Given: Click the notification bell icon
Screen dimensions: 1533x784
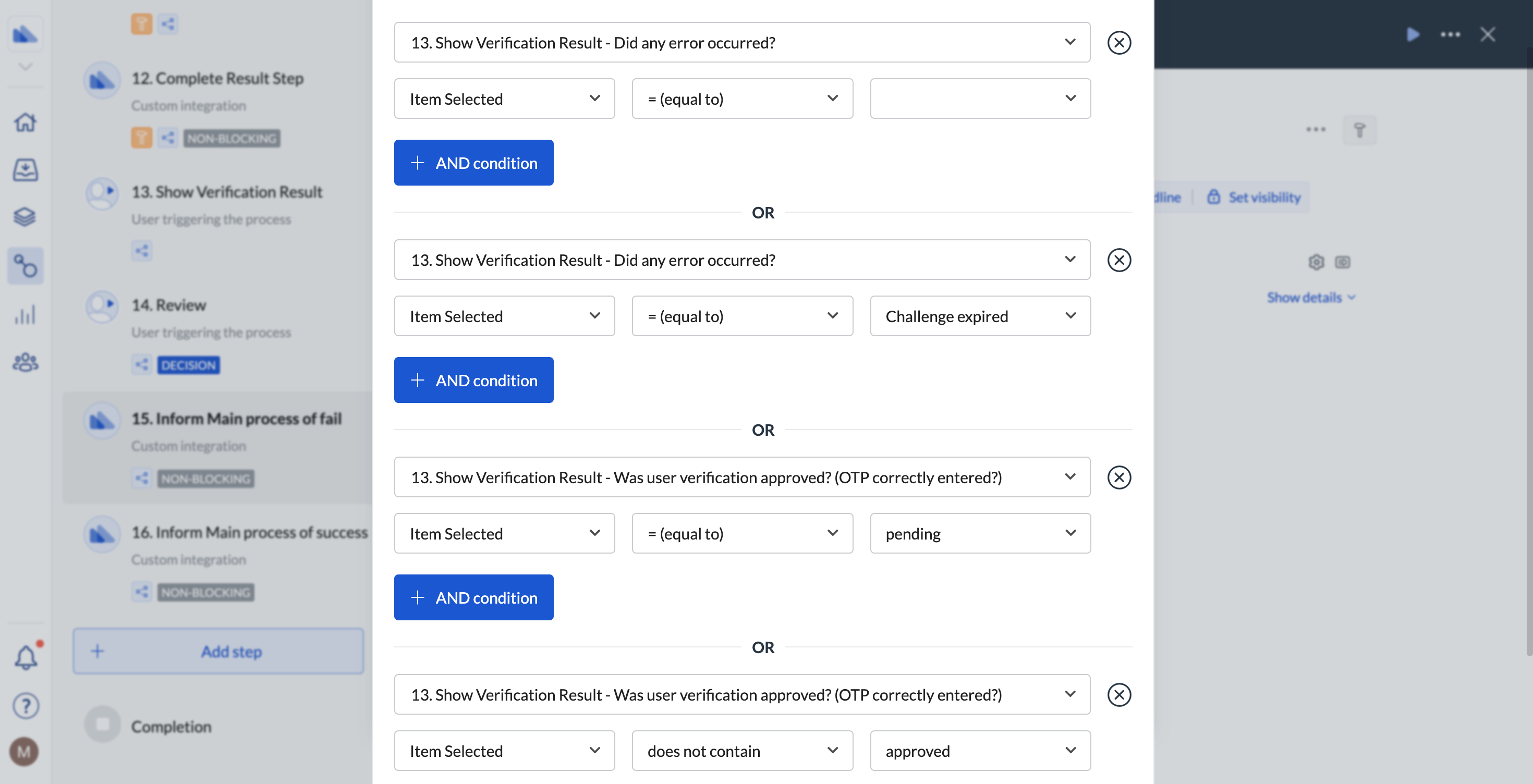Looking at the screenshot, I should pyautogui.click(x=25, y=657).
